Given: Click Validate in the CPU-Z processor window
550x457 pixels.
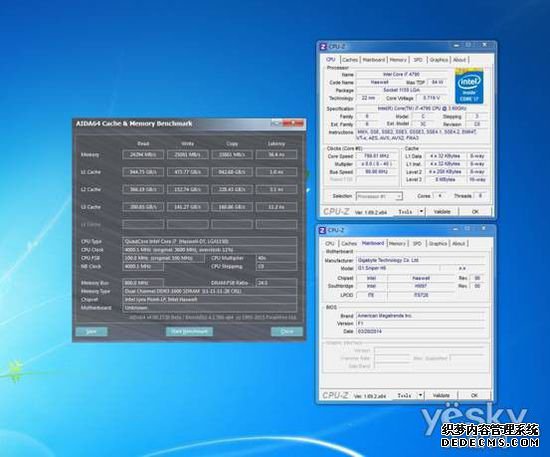Looking at the screenshot, I should [442, 211].
